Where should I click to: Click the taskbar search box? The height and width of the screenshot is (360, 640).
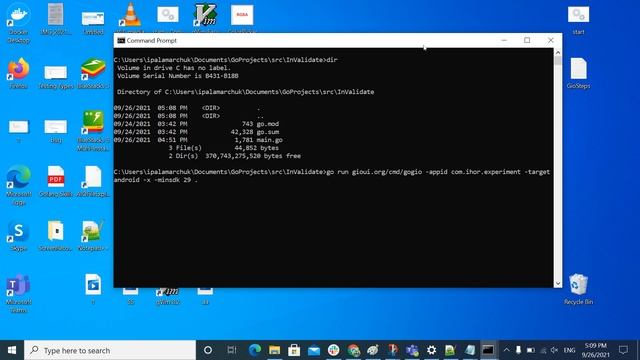110,350
